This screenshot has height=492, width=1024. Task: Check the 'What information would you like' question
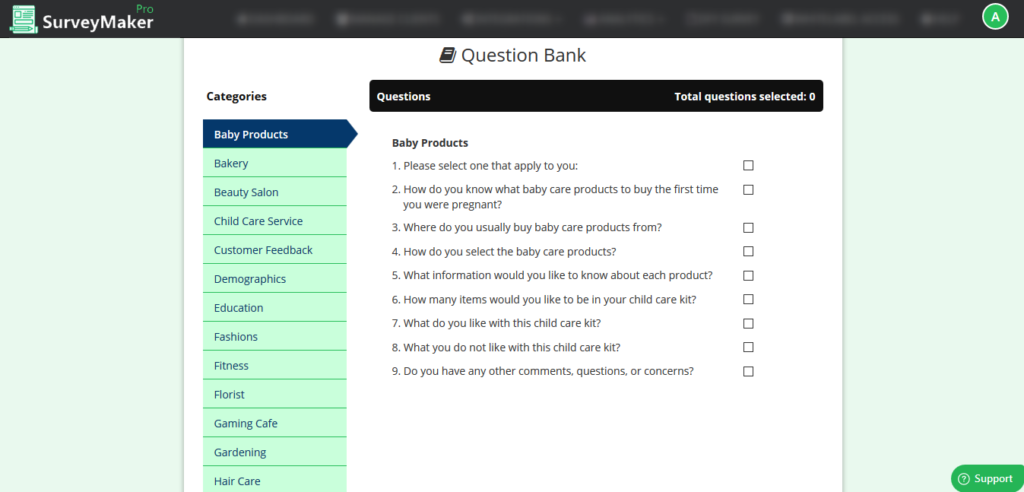pos(748,276)
